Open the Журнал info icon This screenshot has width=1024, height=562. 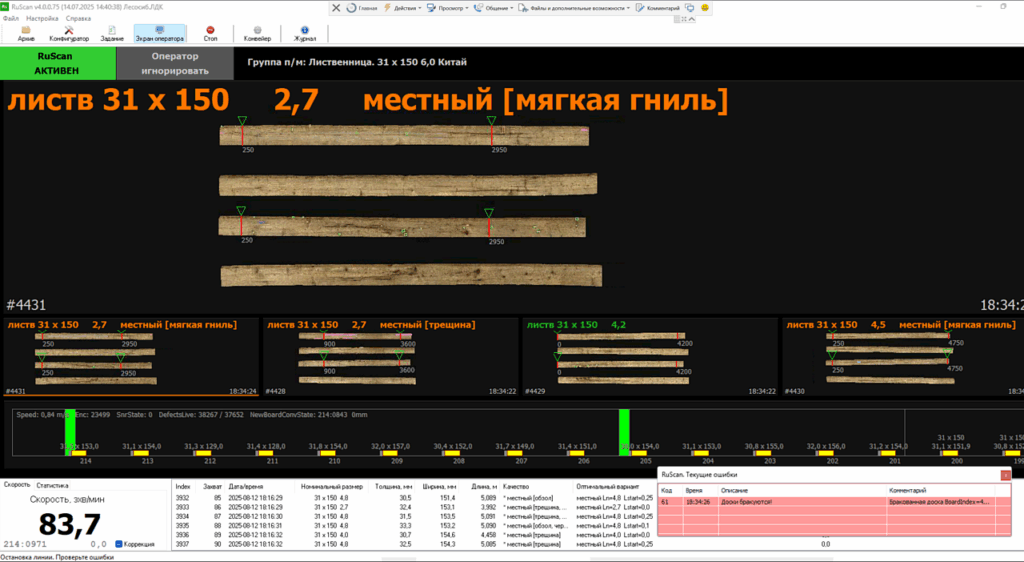(x=304, y=30)
